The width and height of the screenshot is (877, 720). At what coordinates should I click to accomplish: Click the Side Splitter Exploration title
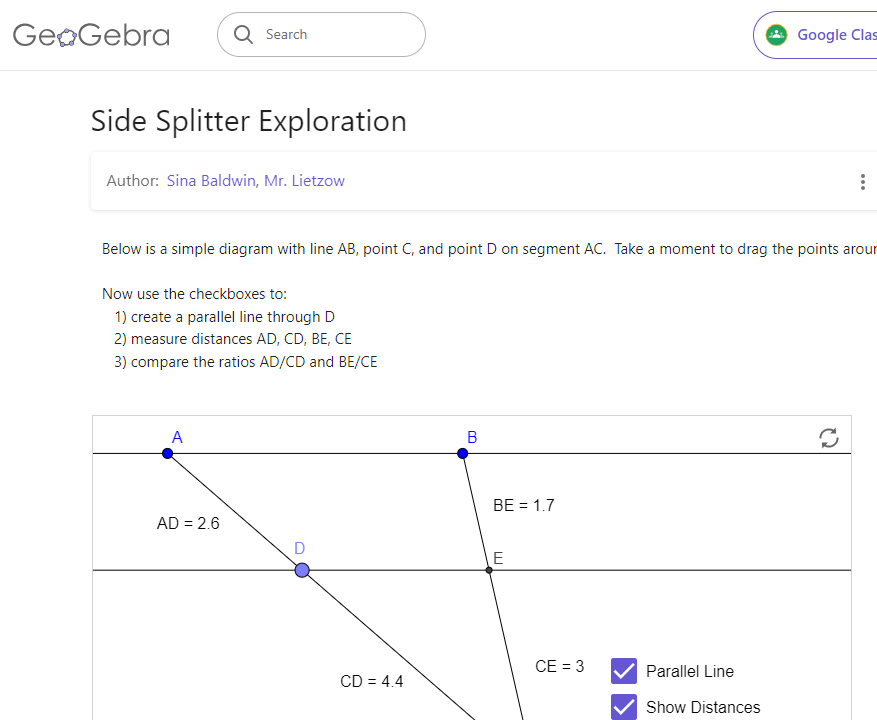(x=249, y=121)
